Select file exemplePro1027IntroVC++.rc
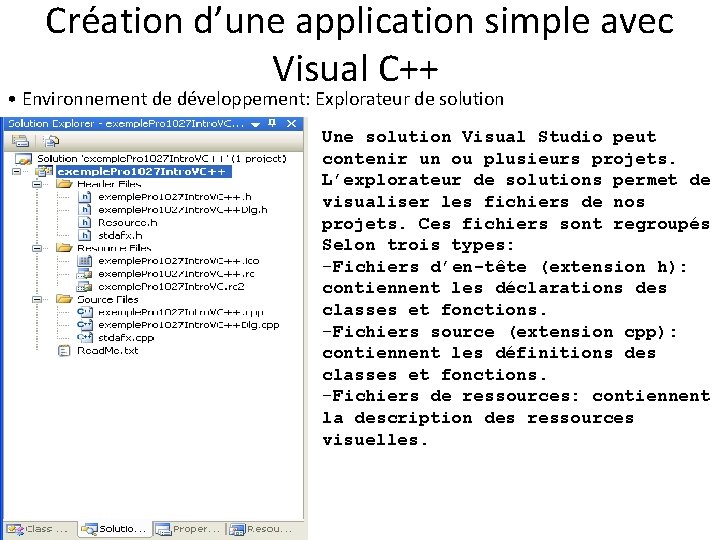Viewport: 720px width, 540px height. pyautogui.click(x=176, y=274)
